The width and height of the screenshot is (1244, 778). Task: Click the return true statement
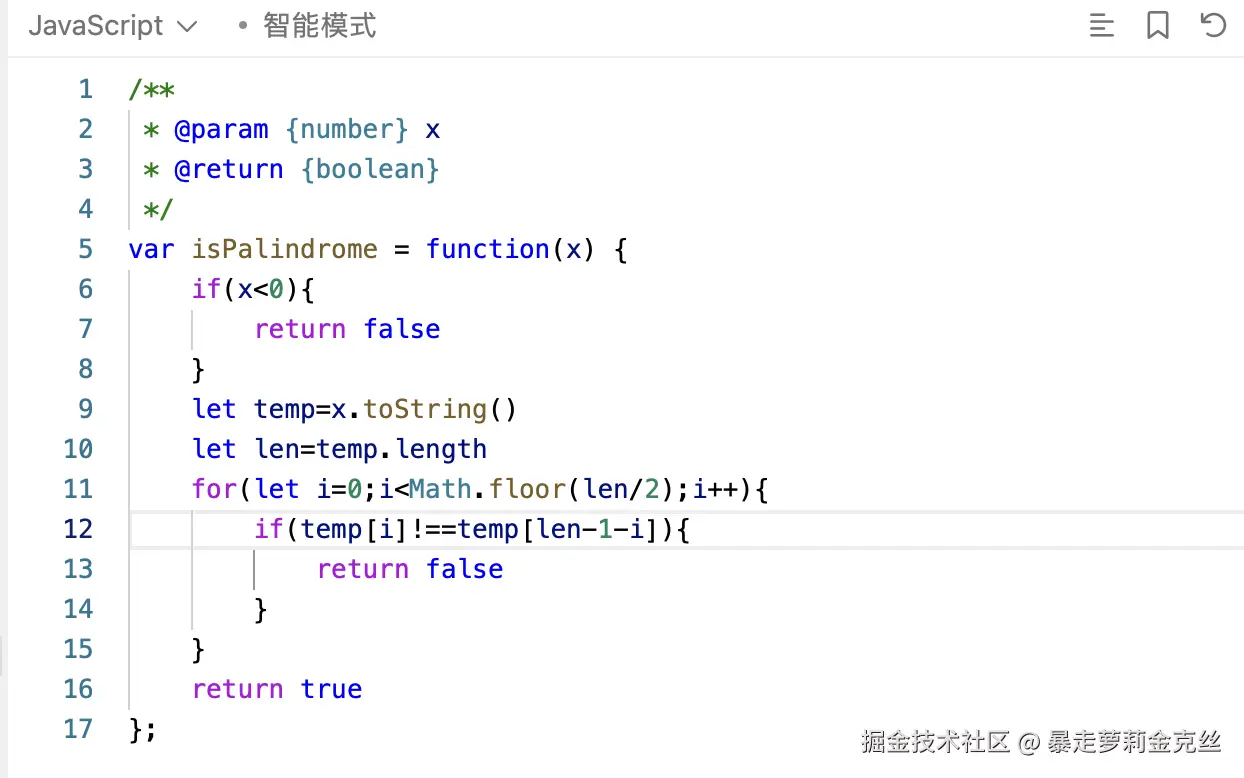[277, 689]
